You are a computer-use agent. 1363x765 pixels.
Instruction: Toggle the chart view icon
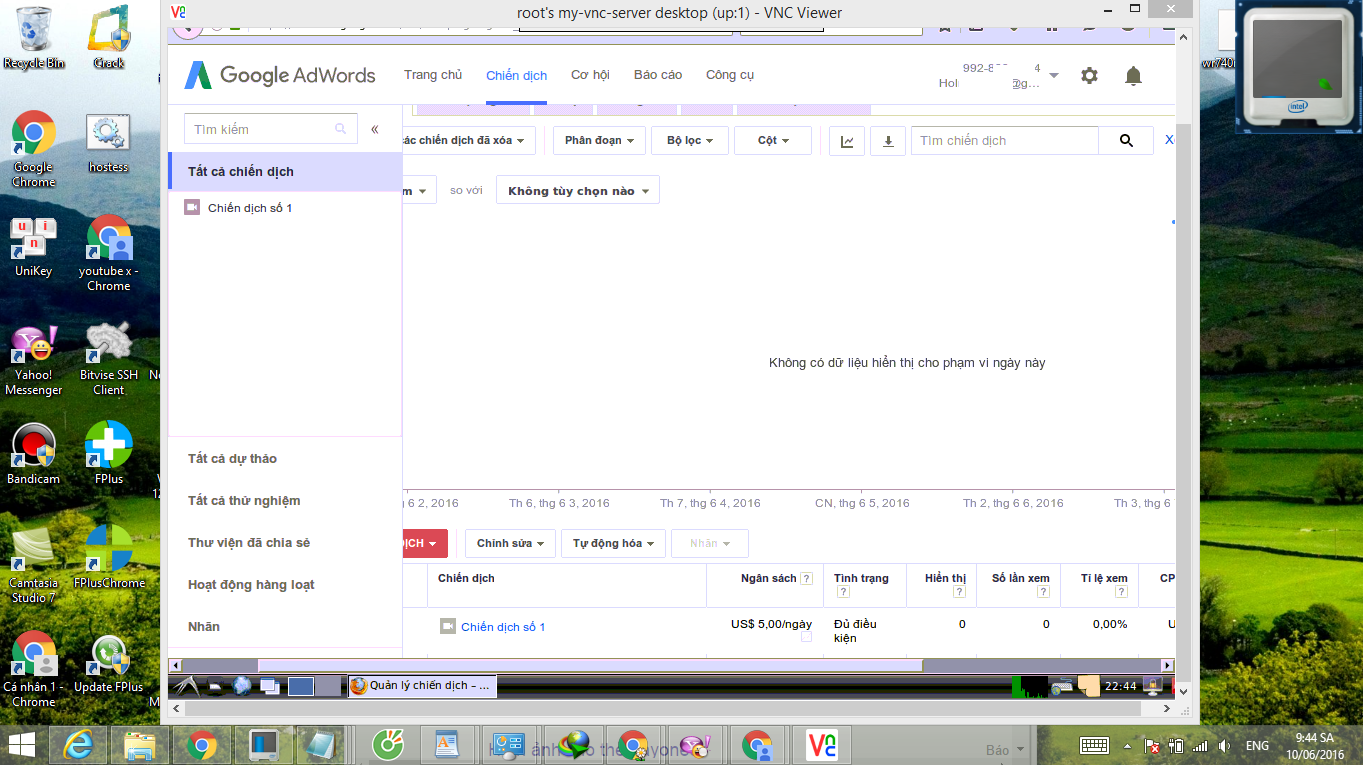tap(847, 141)
